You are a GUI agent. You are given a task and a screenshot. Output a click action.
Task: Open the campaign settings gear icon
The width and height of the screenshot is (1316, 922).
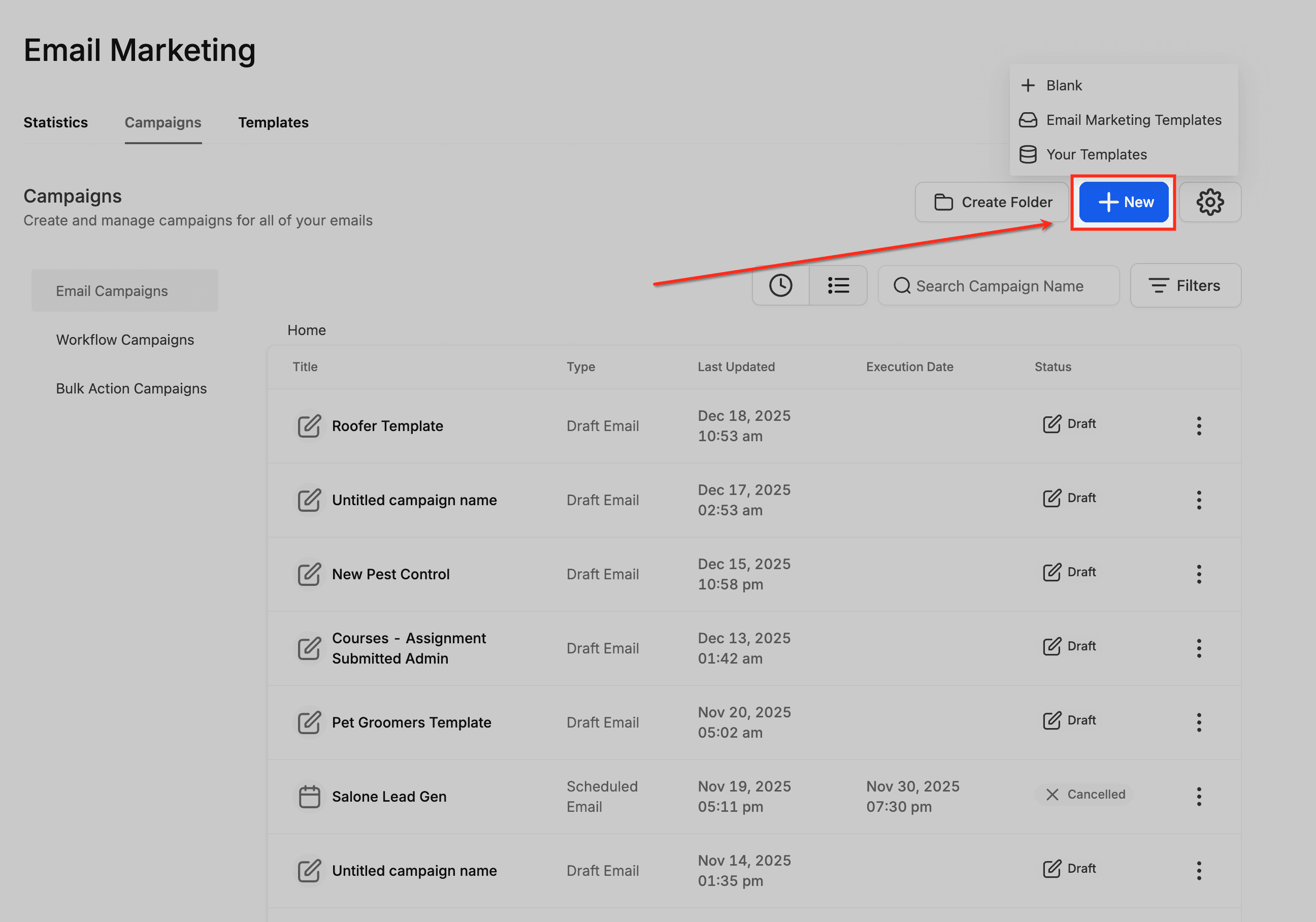[x=1209, y=202]
